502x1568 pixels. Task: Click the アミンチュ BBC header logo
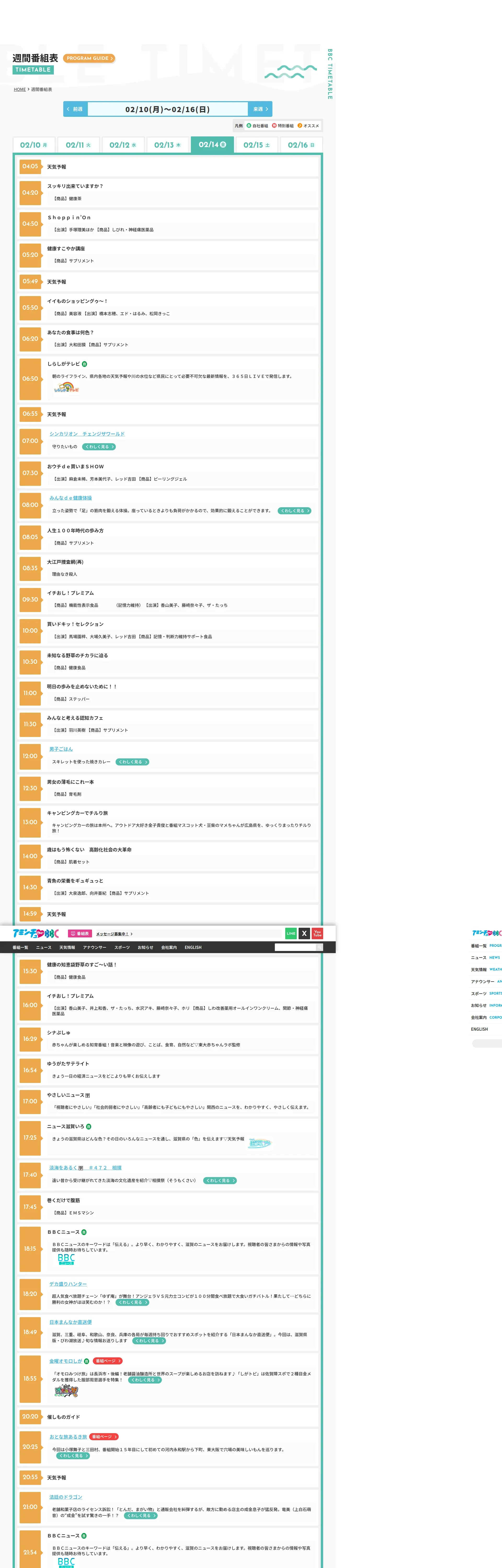(36, 933)
